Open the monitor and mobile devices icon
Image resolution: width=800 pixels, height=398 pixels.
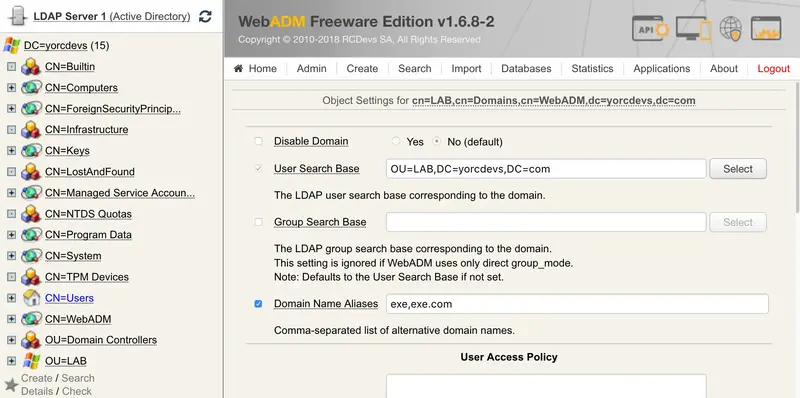pos(693,29)
